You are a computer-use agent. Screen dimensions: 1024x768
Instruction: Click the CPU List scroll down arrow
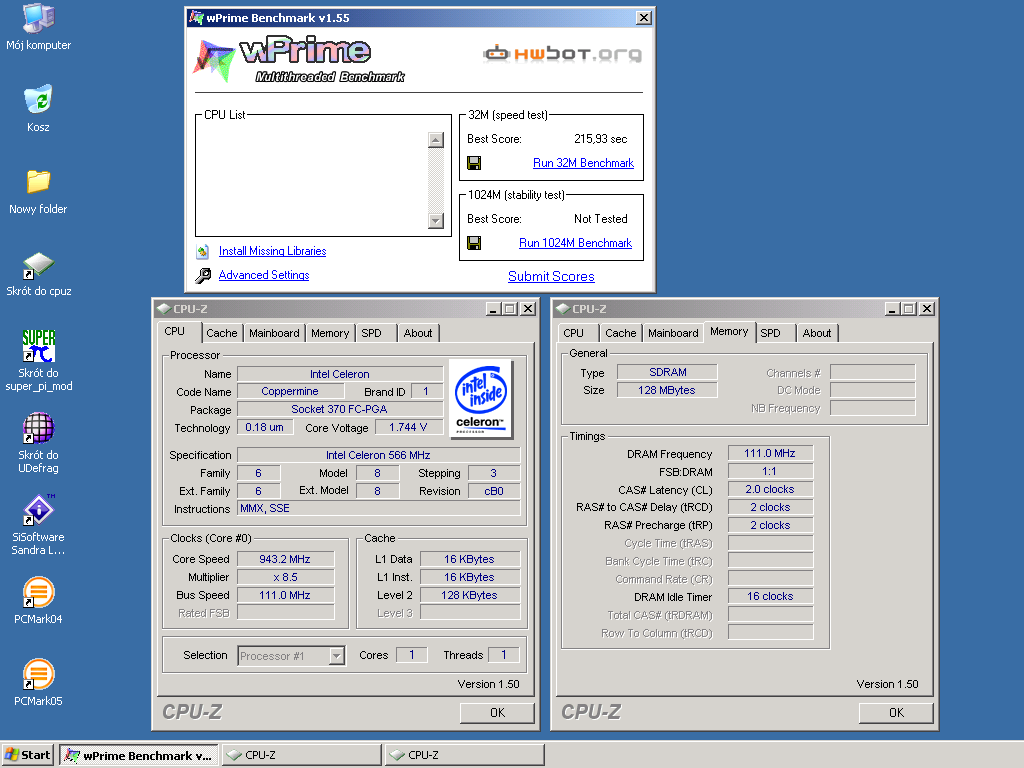(x=436, y=221)
